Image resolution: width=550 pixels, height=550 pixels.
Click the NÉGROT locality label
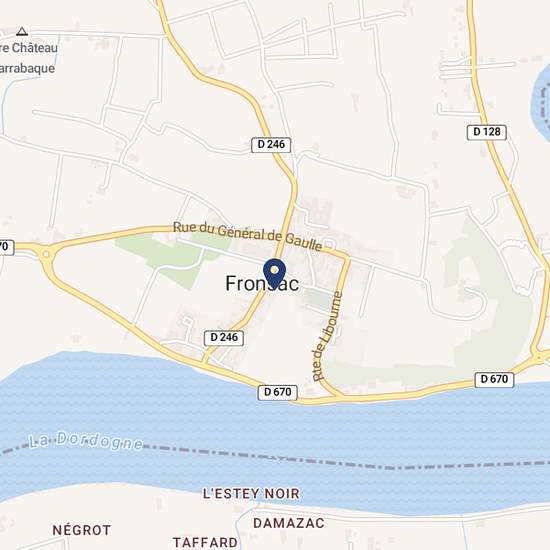[x=82, y=530]
